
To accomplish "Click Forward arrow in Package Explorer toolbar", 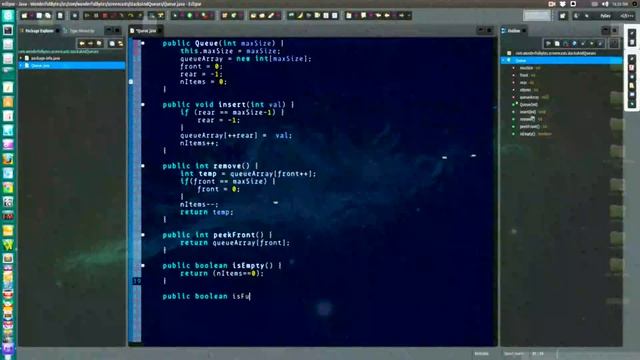I will click(91, 43).
